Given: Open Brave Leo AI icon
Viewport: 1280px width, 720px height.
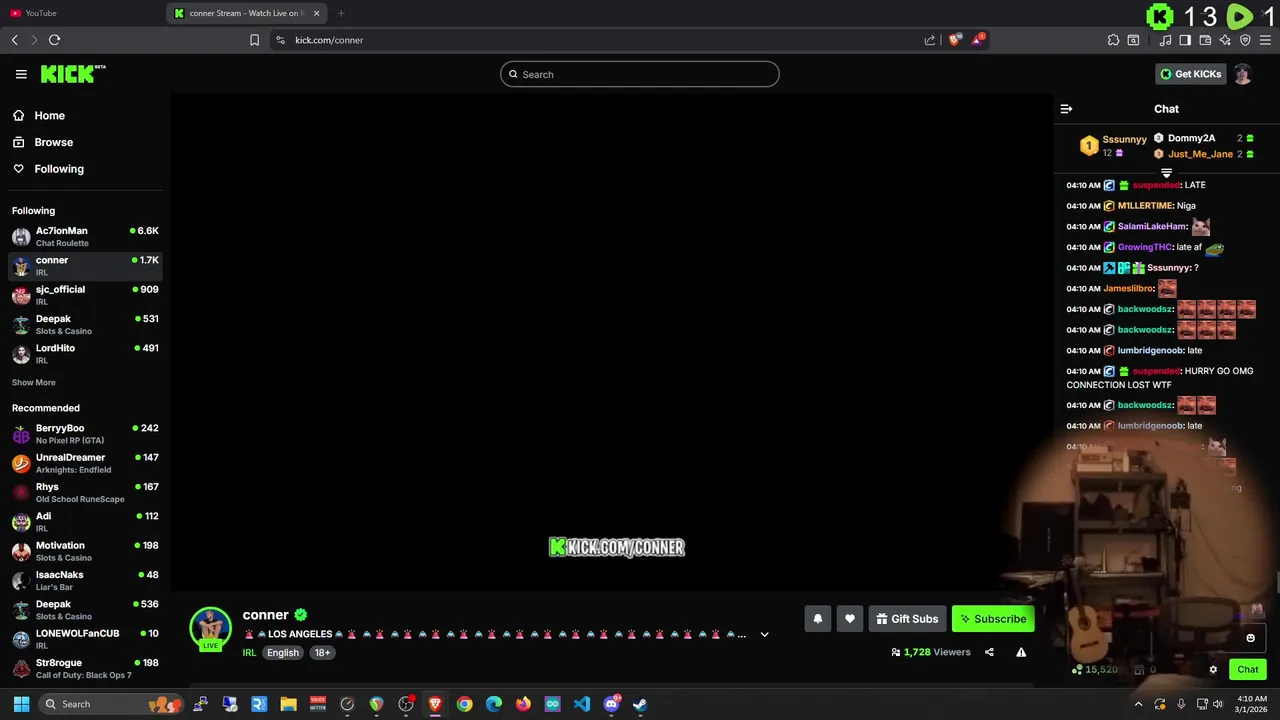Looking at the screenshot, I should [x=1225, y=40].
